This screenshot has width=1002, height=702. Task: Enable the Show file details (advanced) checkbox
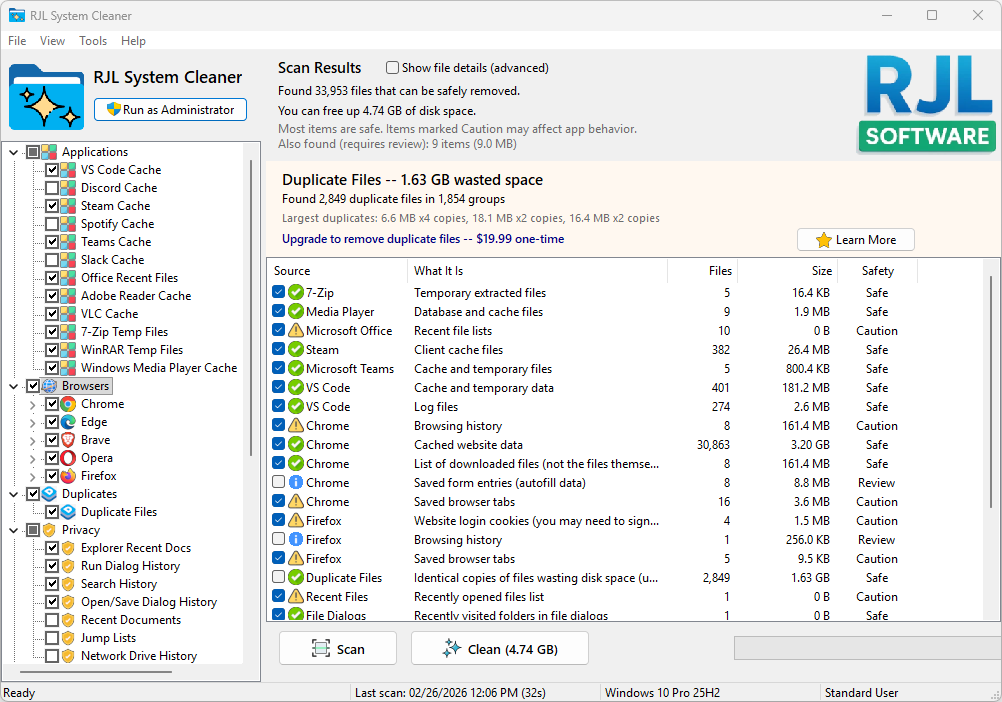point(392,67)
